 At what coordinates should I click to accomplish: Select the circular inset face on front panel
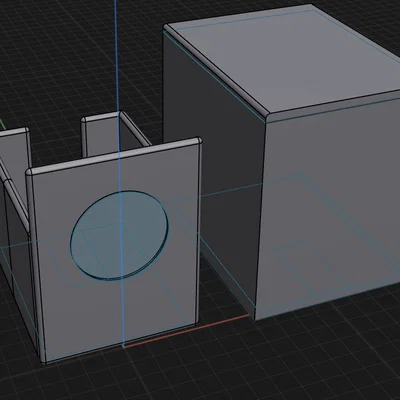tap(119, 235)
